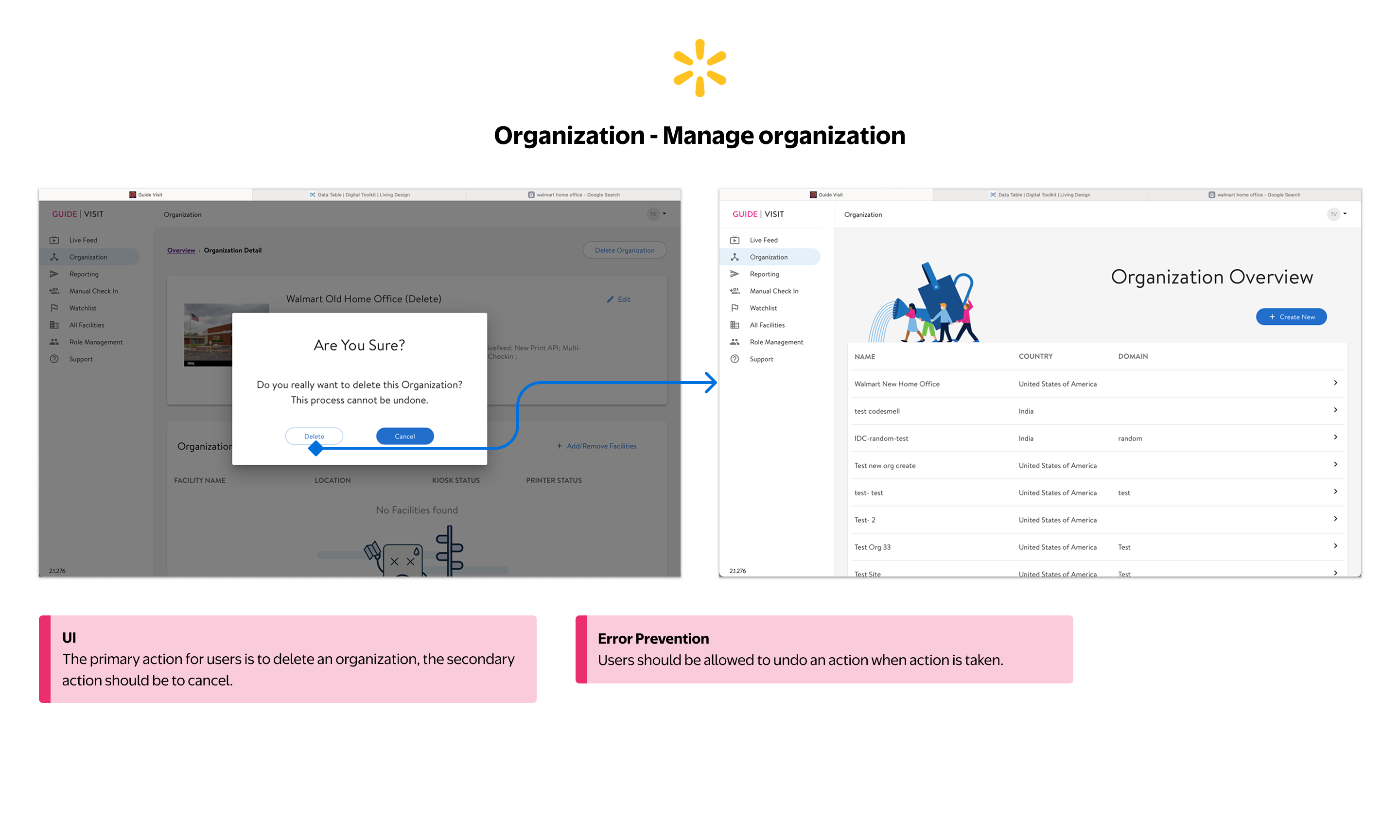The width and height of the screenshot is (1400, 840).
Task: Click 'test codesmell' name cell
Action: (876, 411)
